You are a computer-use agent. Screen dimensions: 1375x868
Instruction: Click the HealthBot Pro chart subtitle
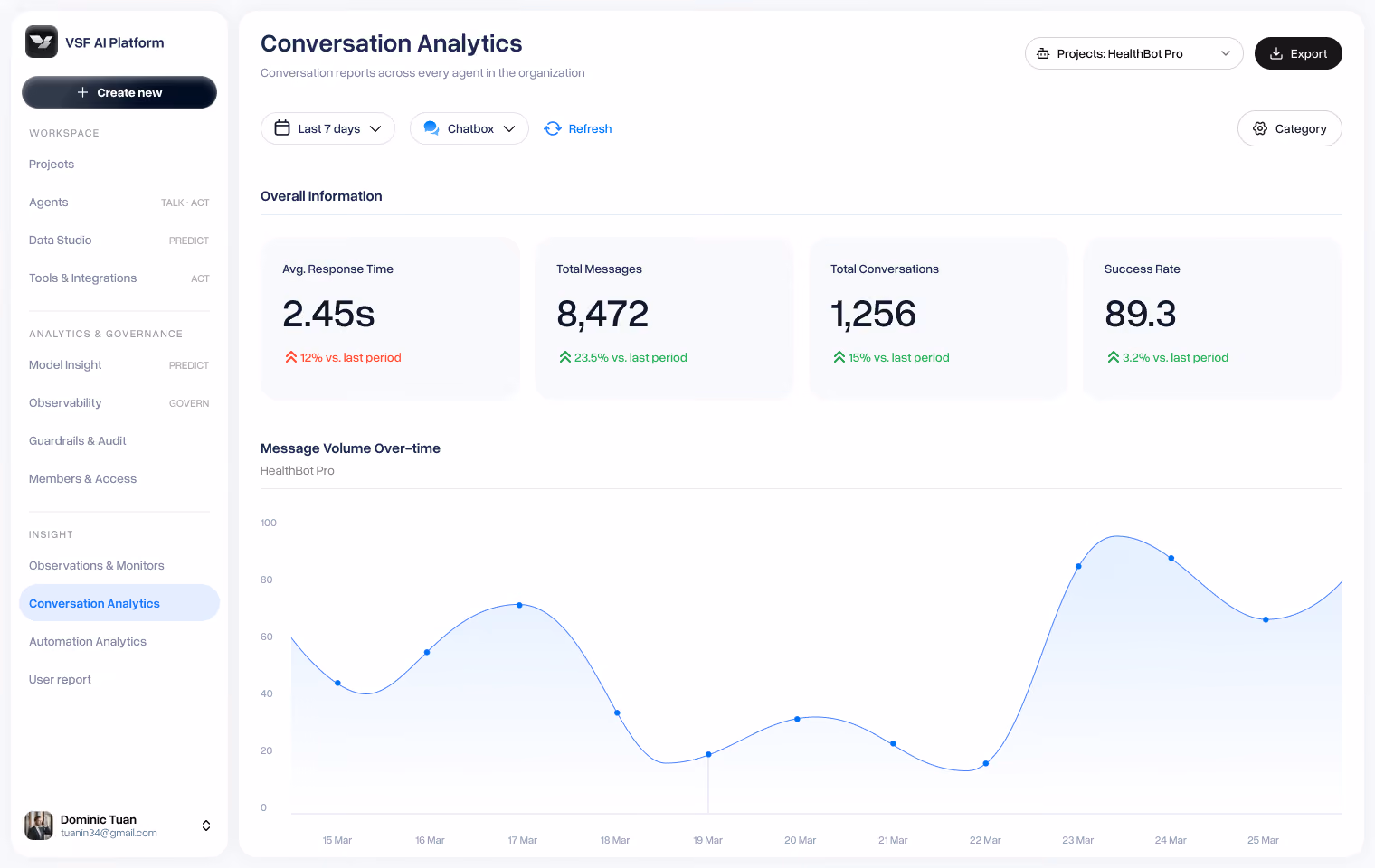pyautogui.click(x=298, y=471)
